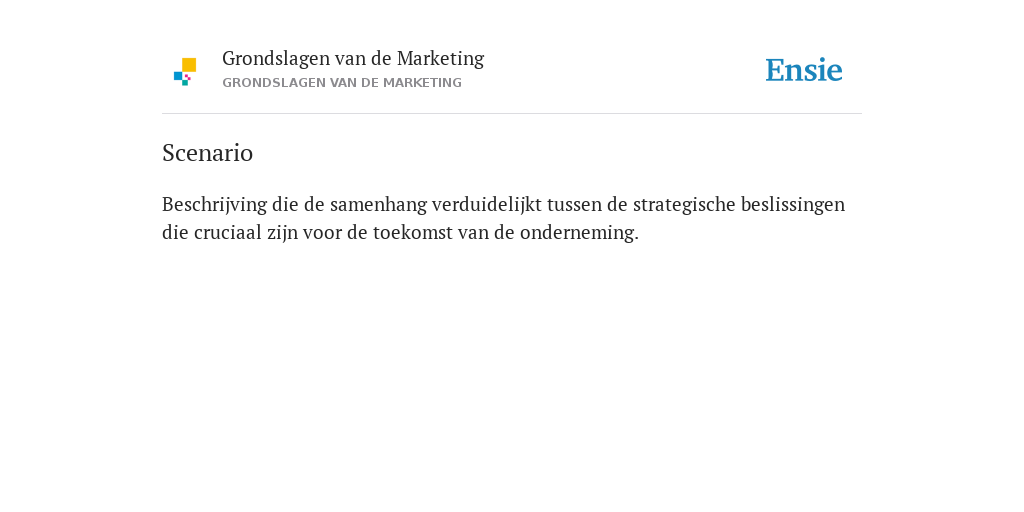
Task: Click the word voor in the second line
Action: [x=322, y=232]
